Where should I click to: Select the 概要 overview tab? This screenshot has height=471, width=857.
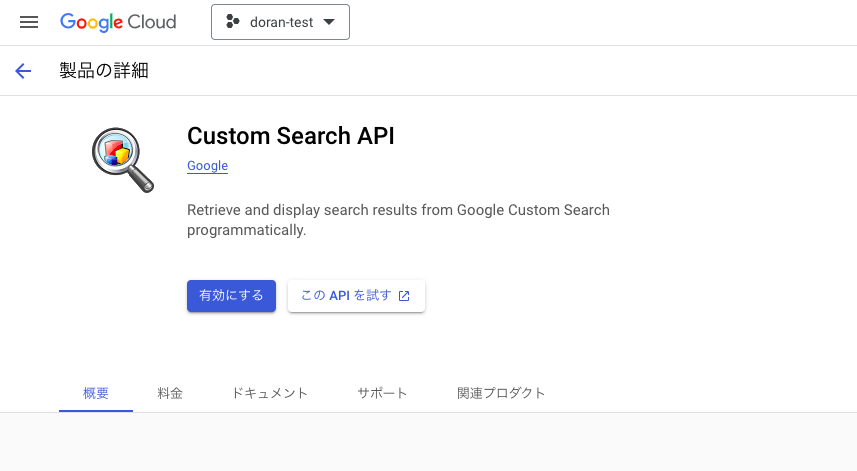pos(96,393)
